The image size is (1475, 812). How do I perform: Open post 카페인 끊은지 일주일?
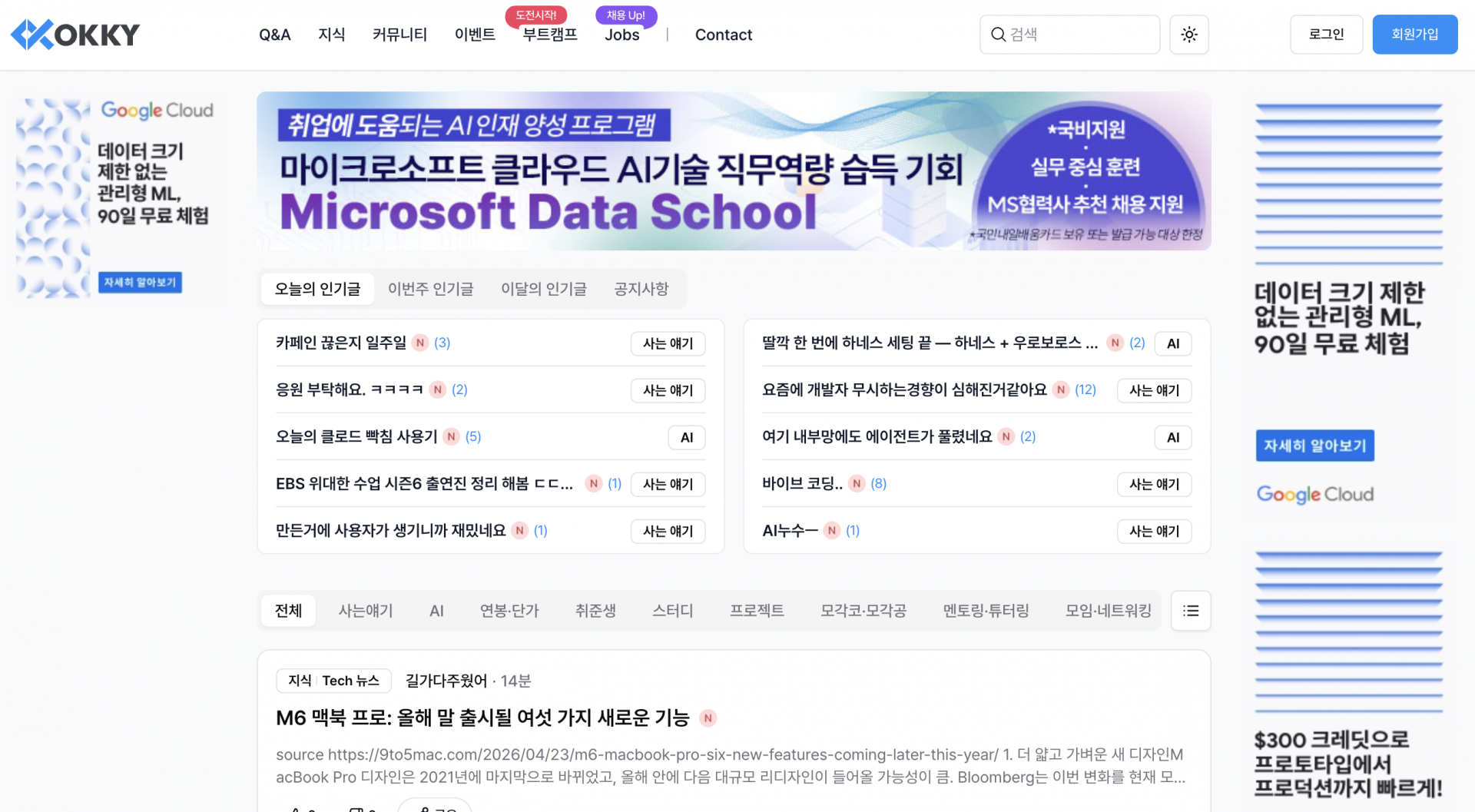point(341,343)
